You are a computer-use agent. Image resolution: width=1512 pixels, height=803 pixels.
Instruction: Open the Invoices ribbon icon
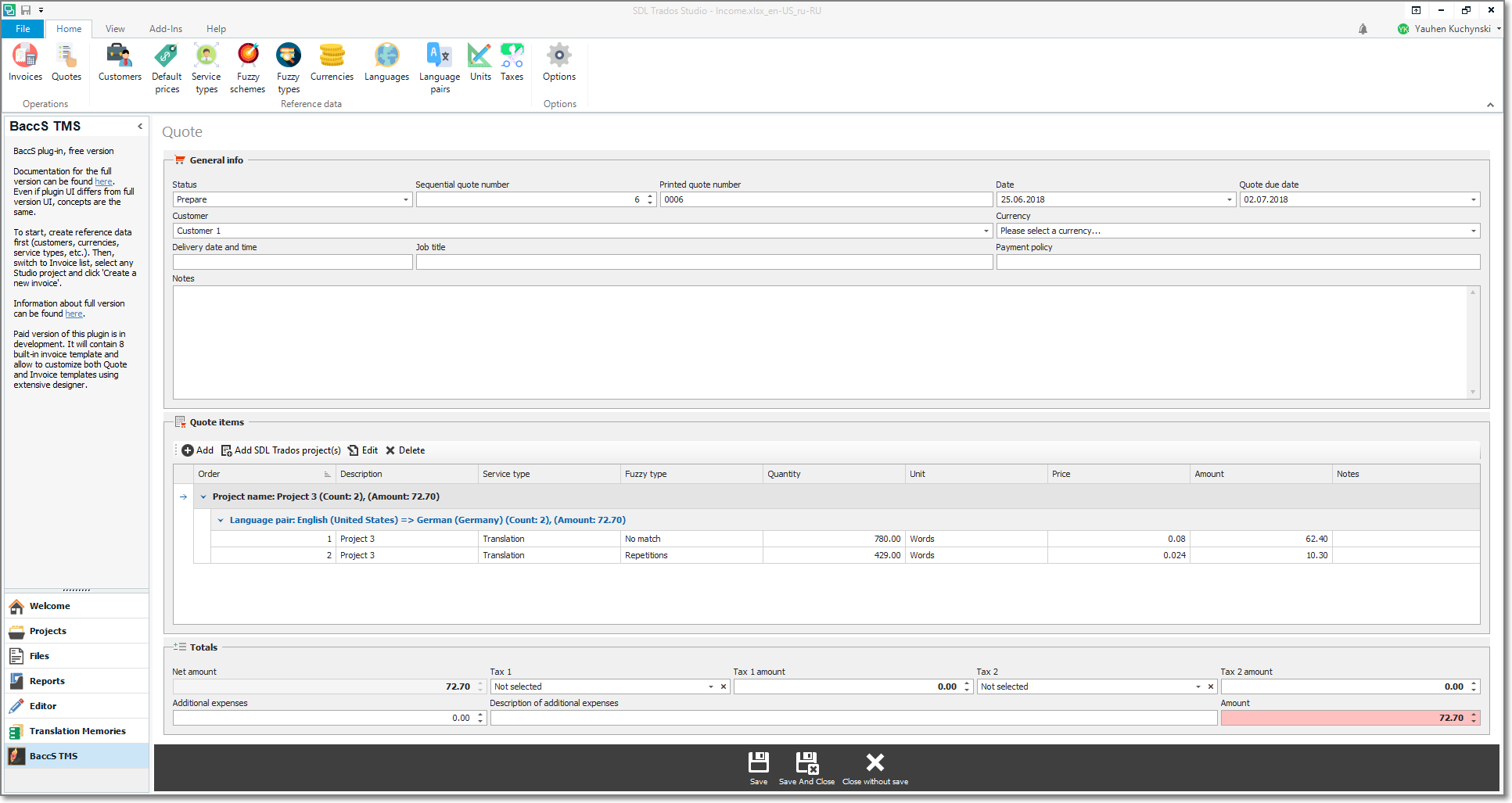pos(25,63)
